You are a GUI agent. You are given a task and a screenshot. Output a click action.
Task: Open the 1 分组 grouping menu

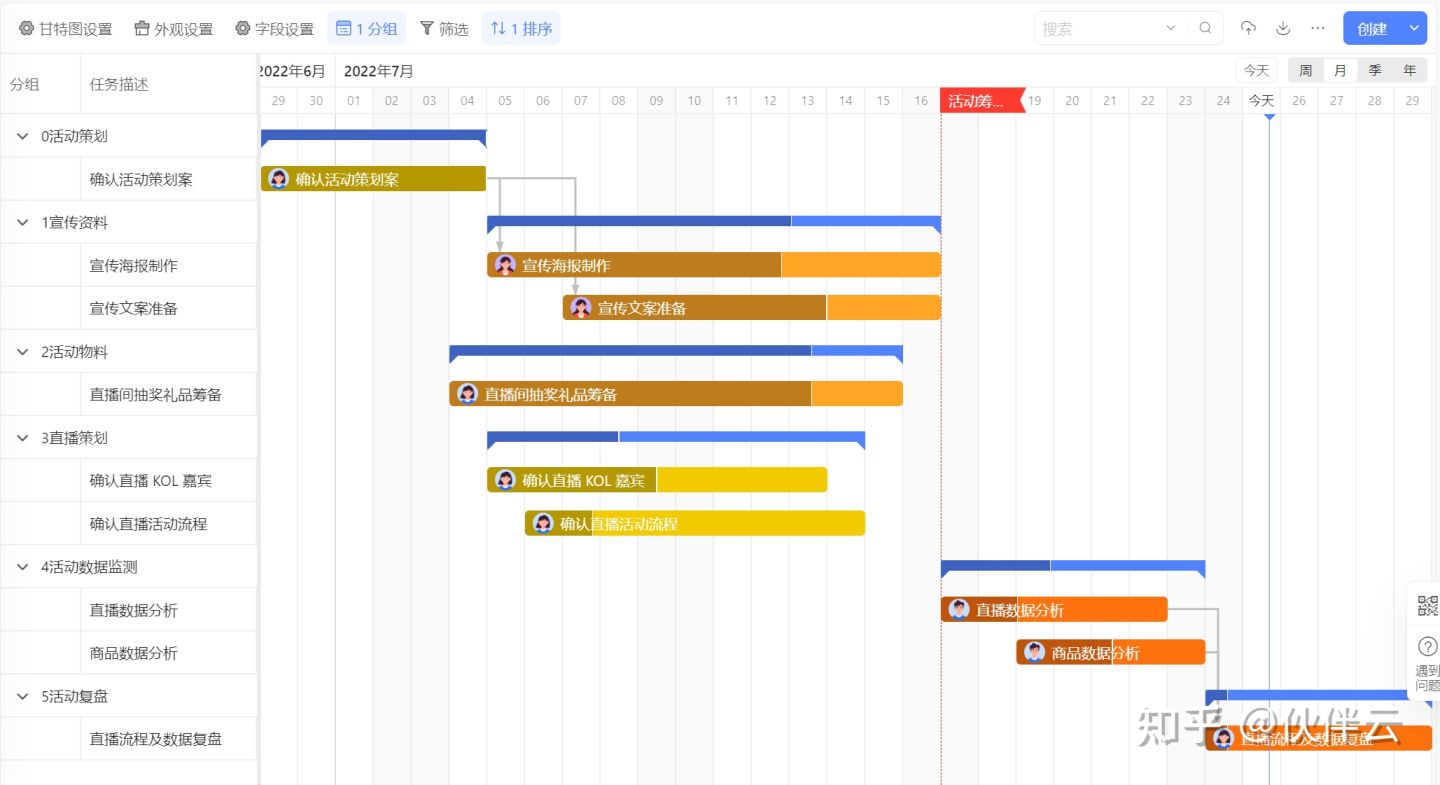(x=366, y=29)
